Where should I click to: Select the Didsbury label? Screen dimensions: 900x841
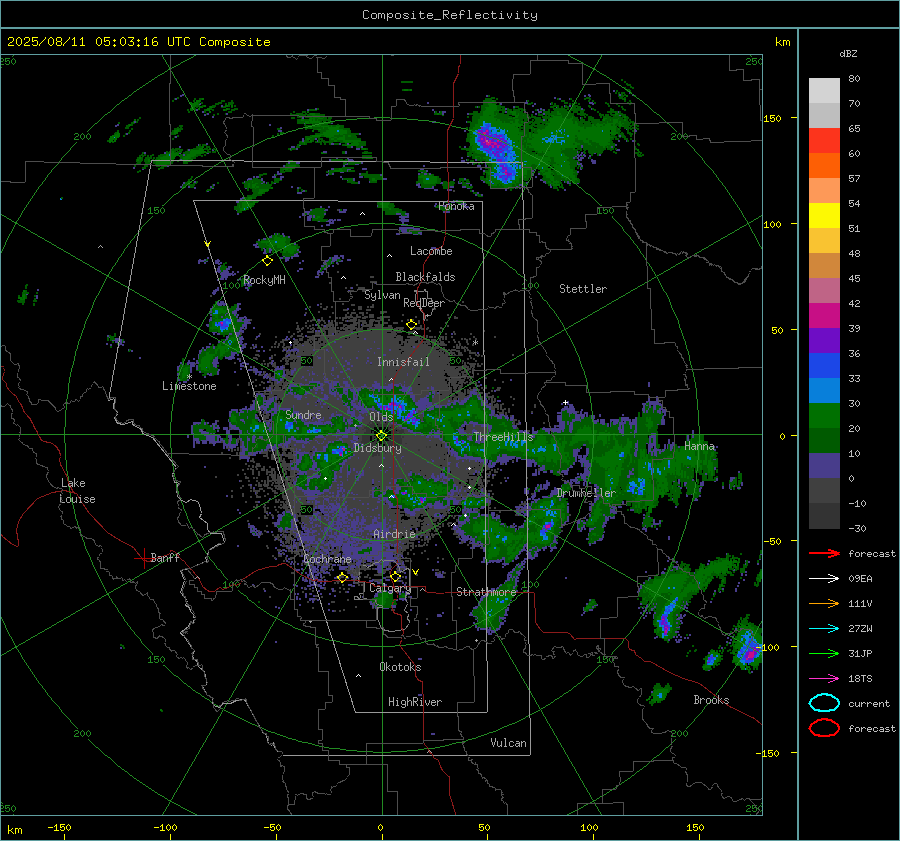377,448
